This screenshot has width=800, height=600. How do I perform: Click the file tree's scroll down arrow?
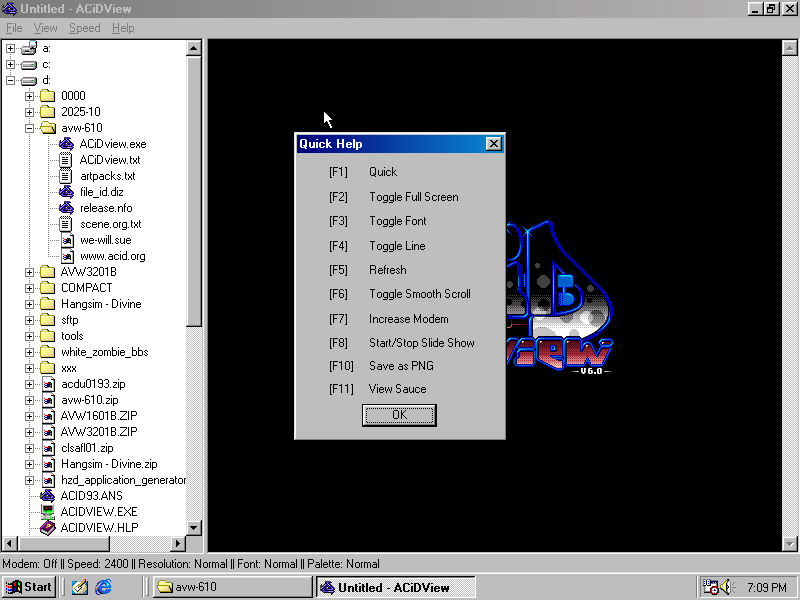(x=195, y=529)
